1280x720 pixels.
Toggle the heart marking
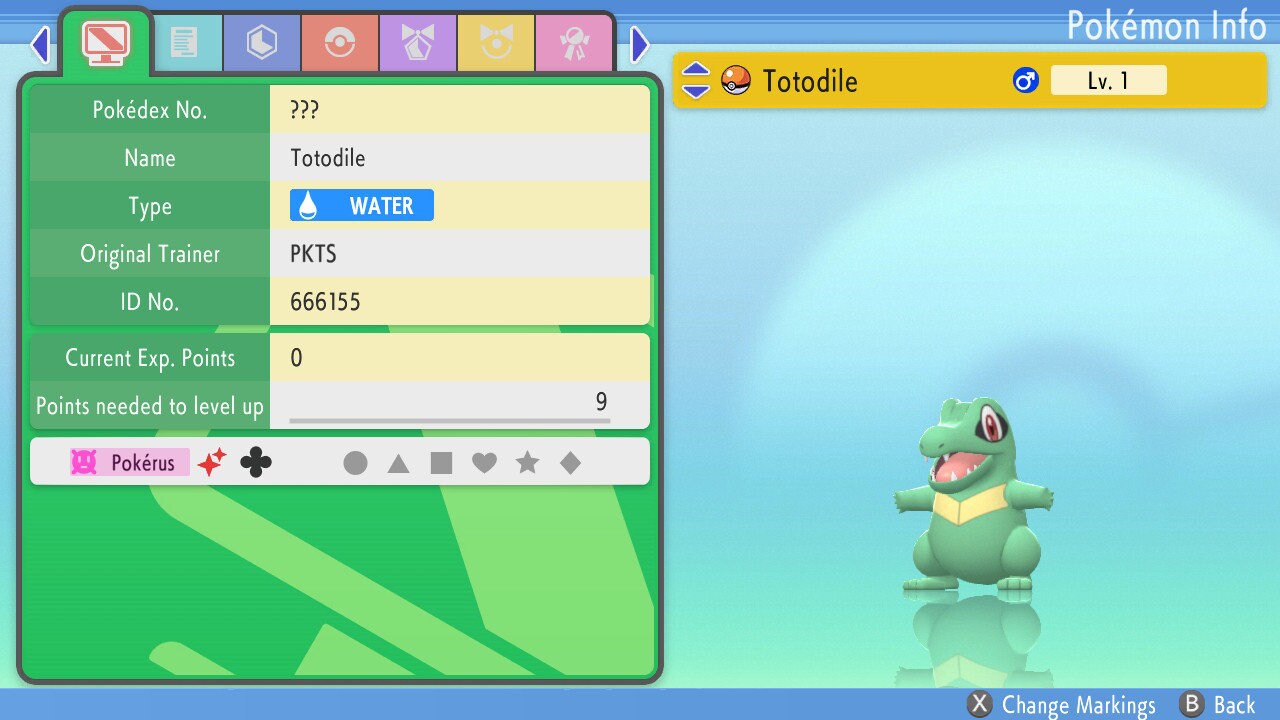point(484,463)
